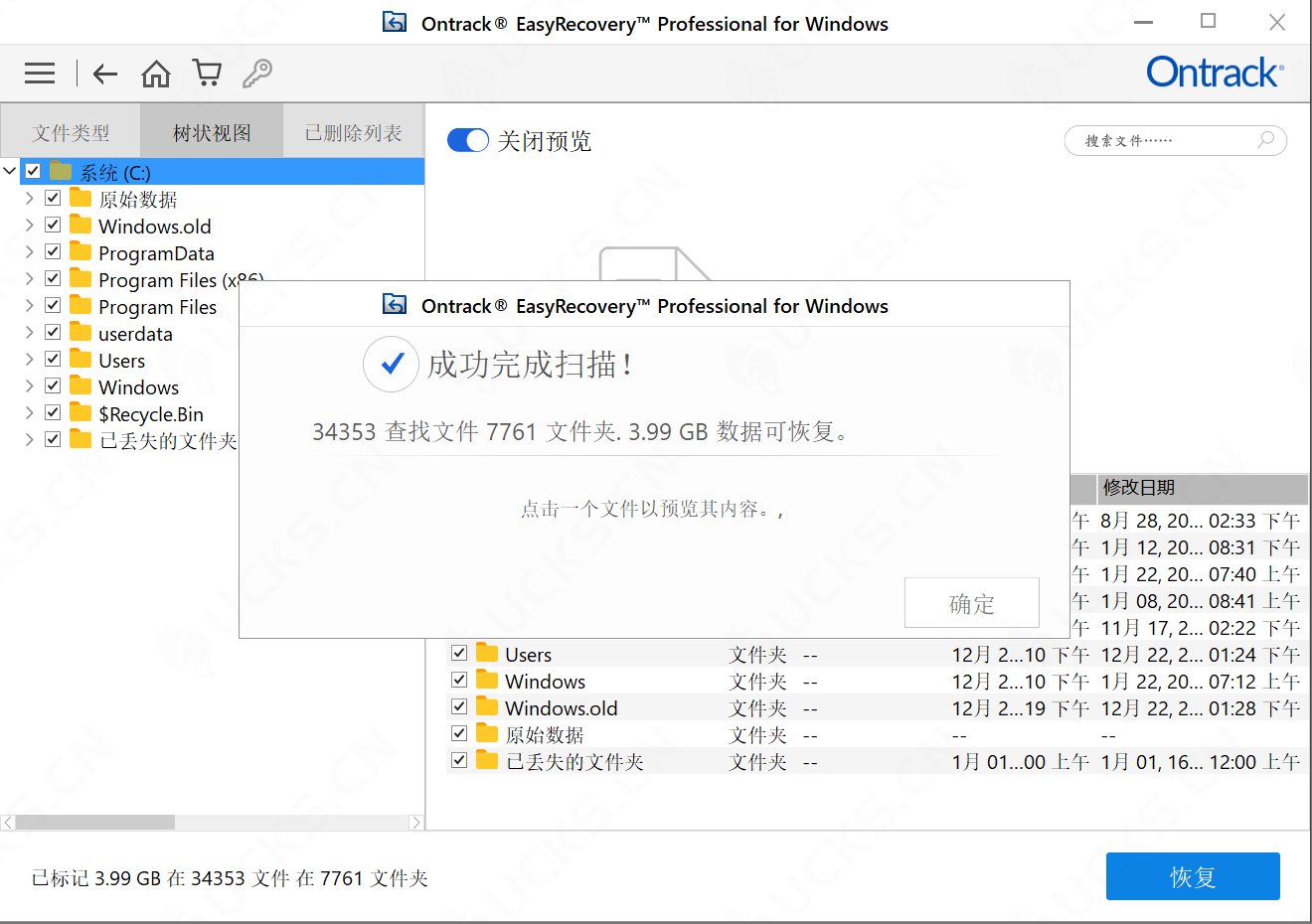Click 确定 in the scan dialog
1312x924 pixels.
(972, 603)
